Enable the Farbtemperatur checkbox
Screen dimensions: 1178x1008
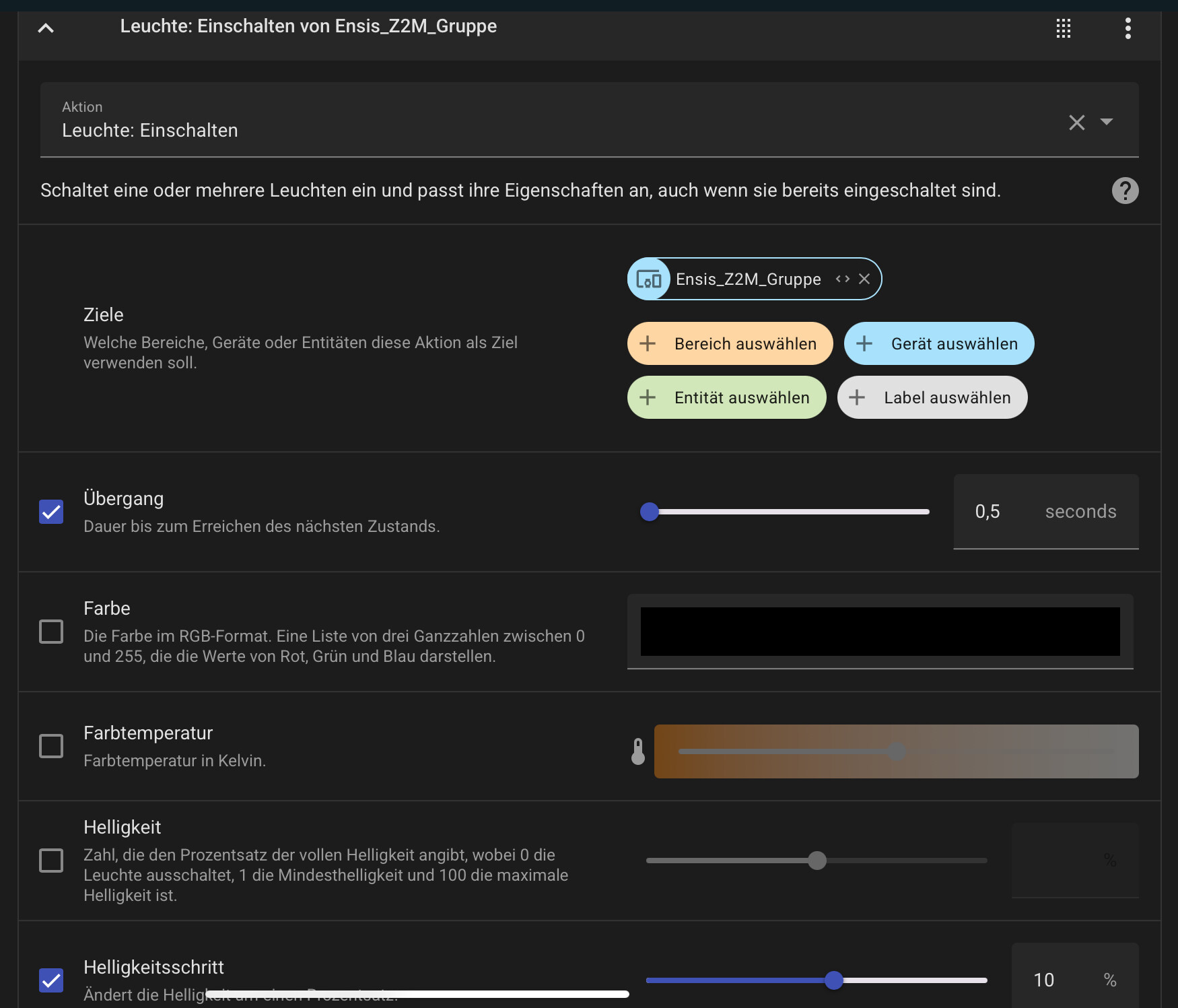pos(51,746)
